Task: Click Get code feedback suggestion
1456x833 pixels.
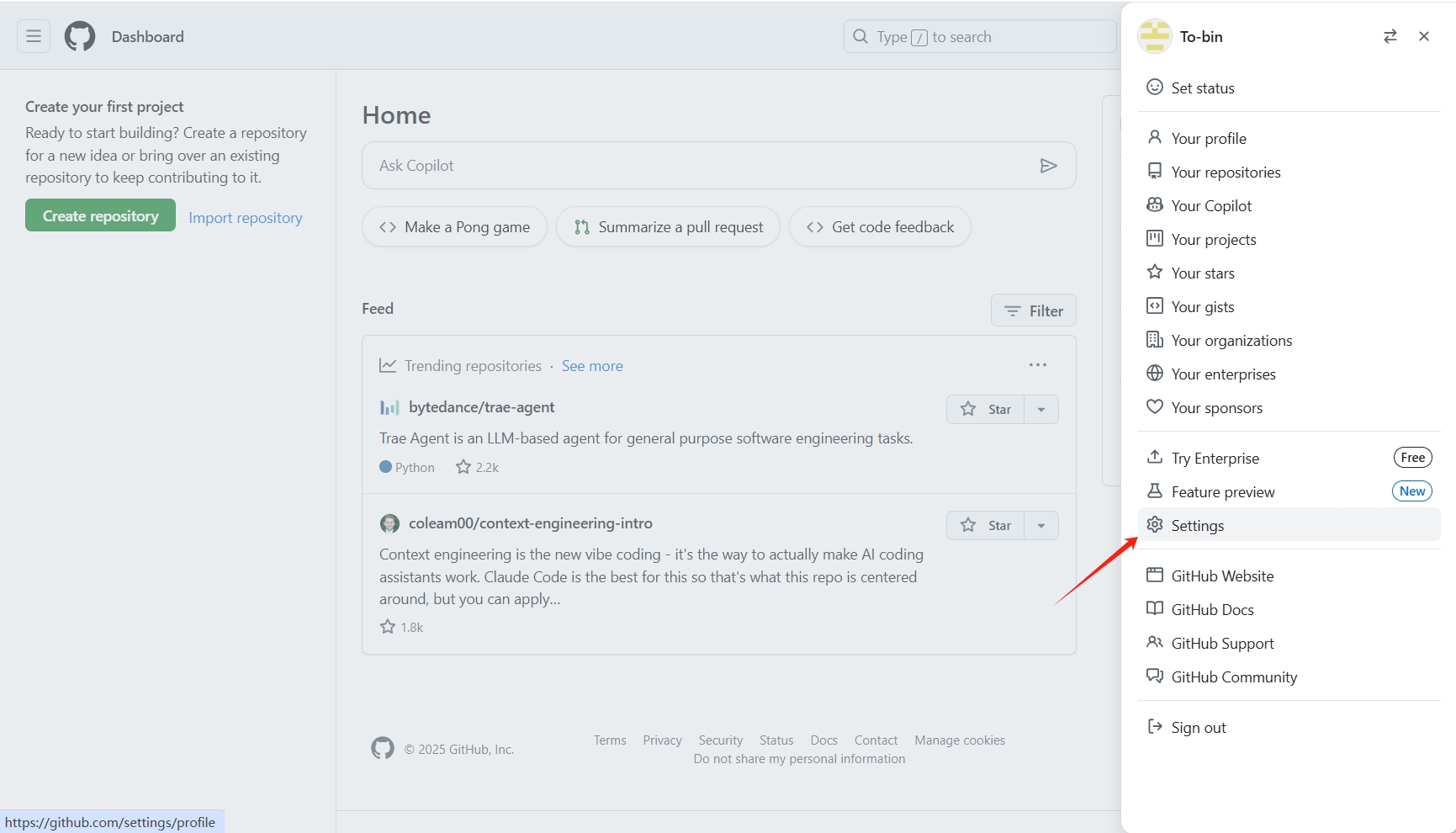Action: tap(880, 227)
